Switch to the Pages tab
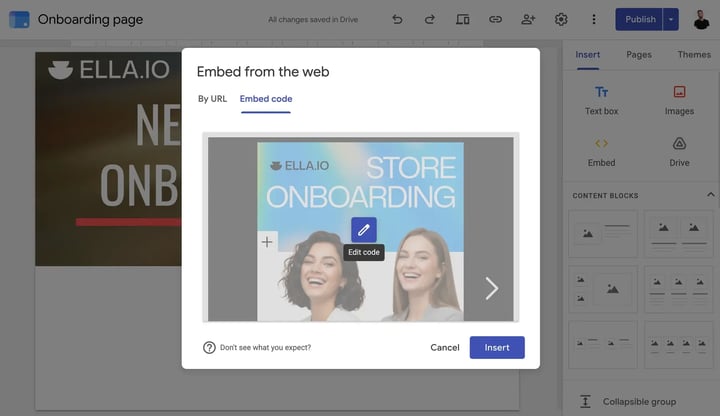This screenshot has width=720, height=416. [x=639, y=55]
